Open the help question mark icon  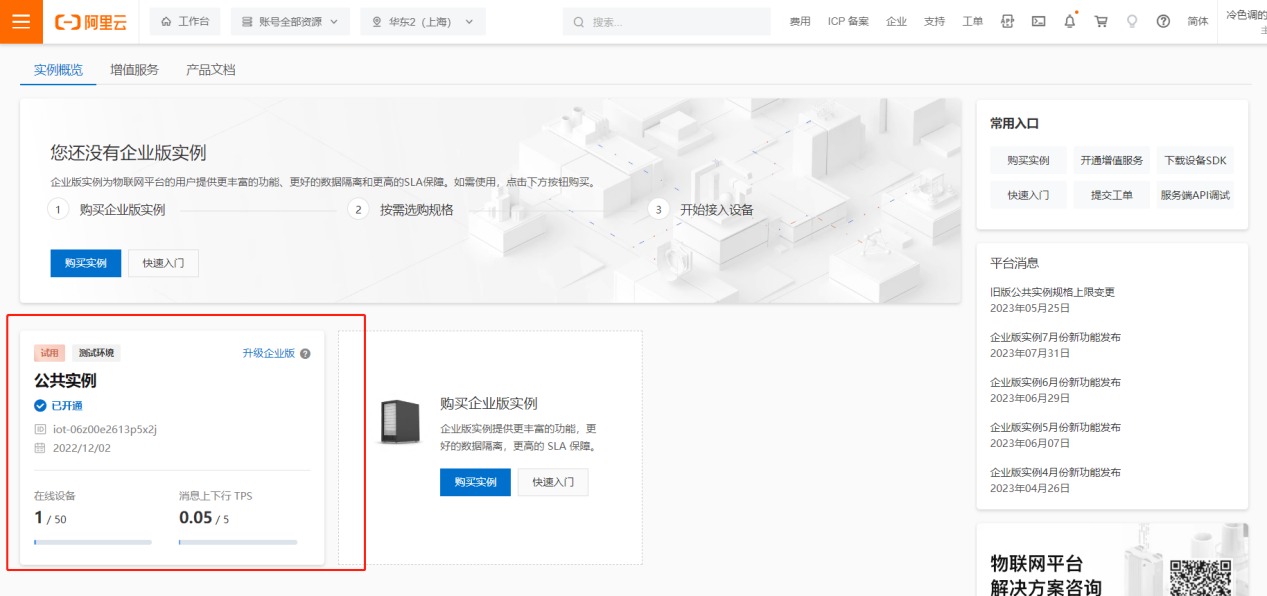click(1163, 21)
